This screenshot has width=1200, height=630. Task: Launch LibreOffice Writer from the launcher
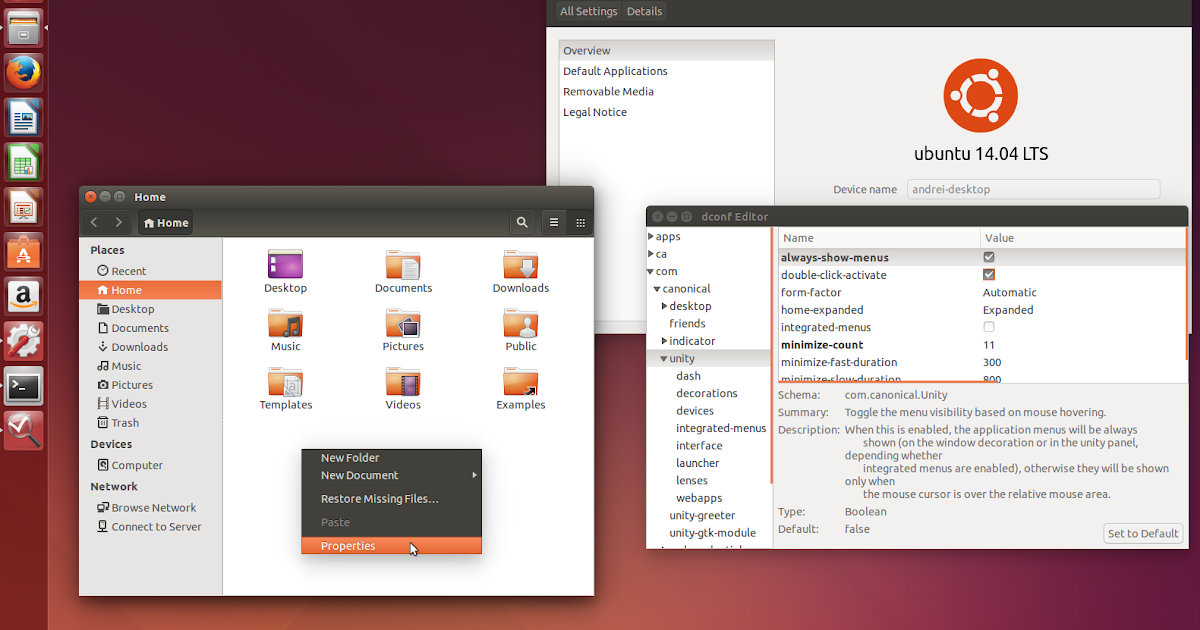click(x=23, y=117)
